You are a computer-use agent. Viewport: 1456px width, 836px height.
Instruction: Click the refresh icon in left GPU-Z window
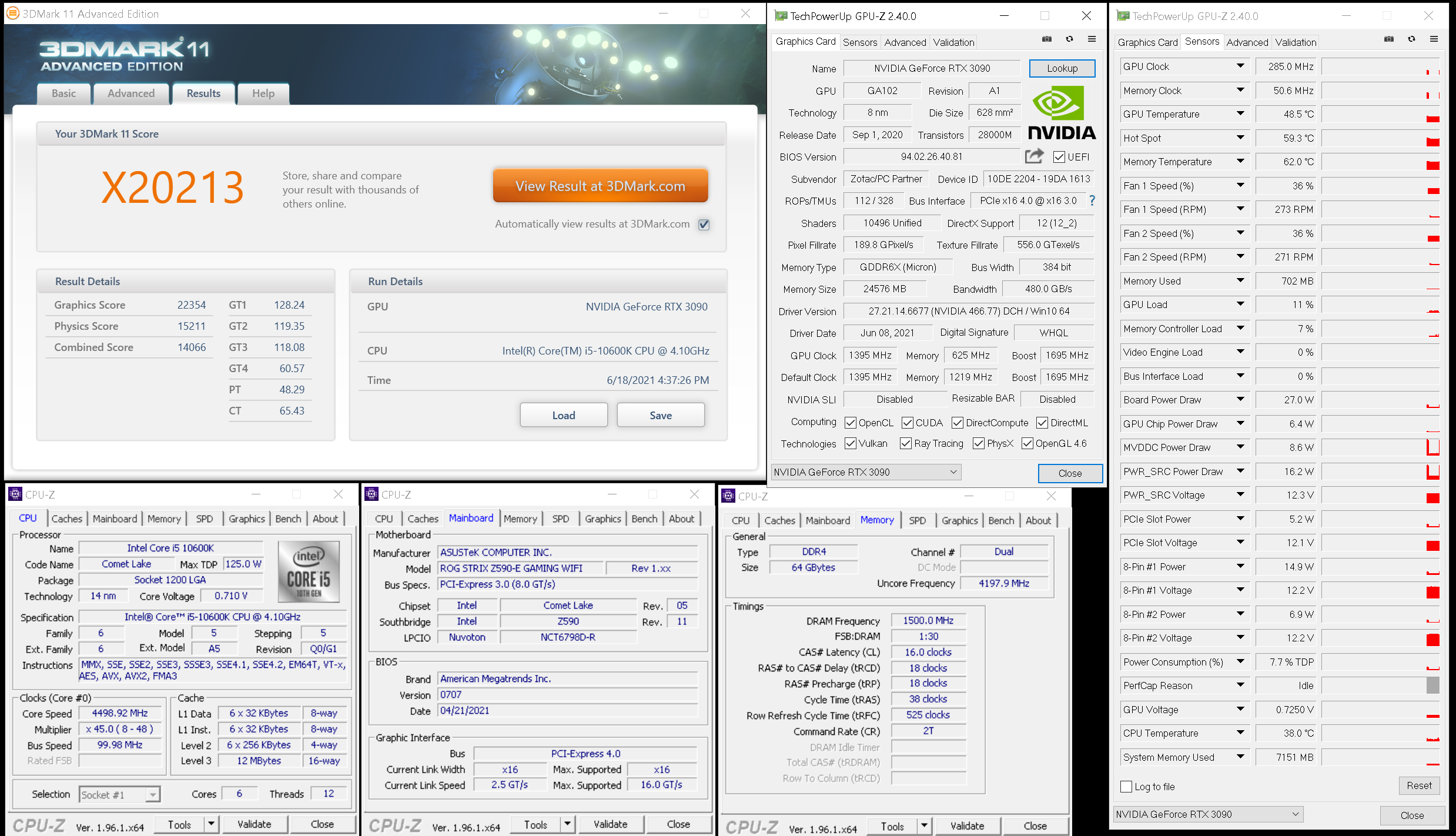click(1069, 39)
